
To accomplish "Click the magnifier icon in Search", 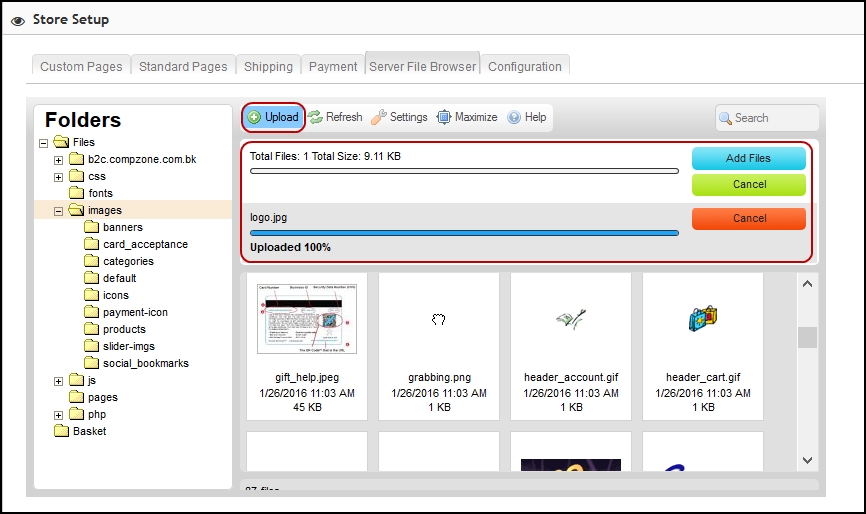I will 725,118.
